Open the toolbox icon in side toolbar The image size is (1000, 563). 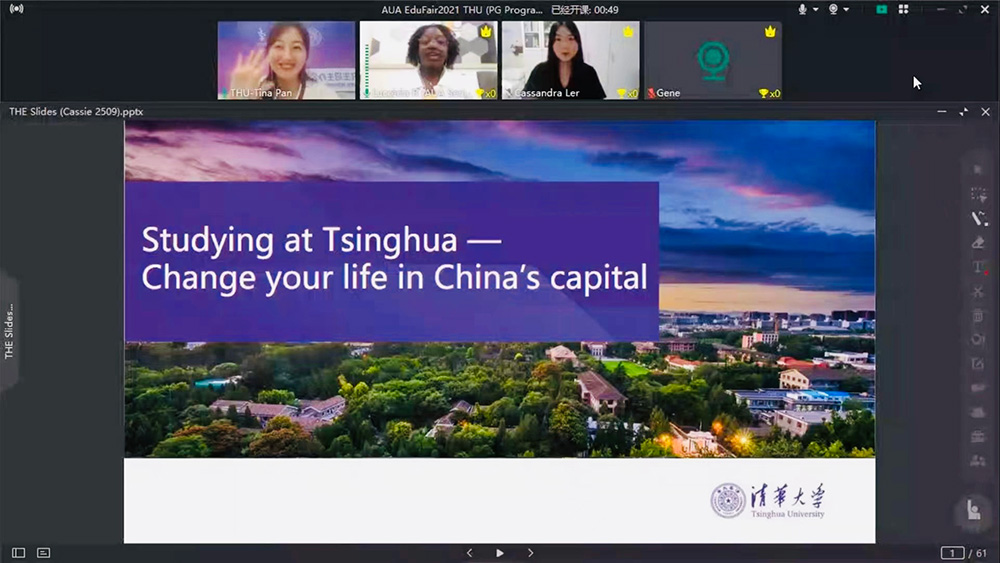(978, 437)
